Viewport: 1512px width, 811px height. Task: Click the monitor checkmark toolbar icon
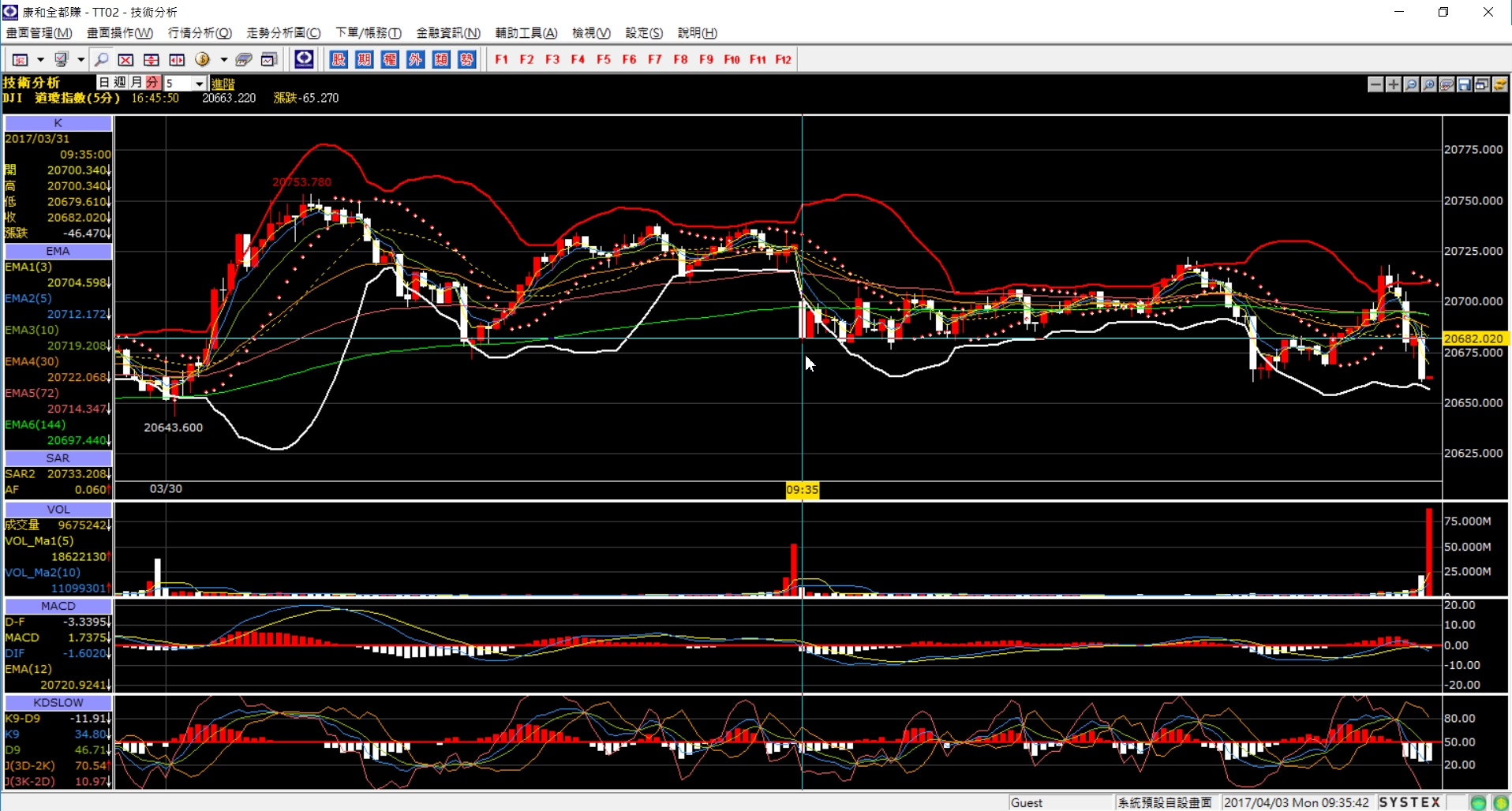(x=61, y=59)
